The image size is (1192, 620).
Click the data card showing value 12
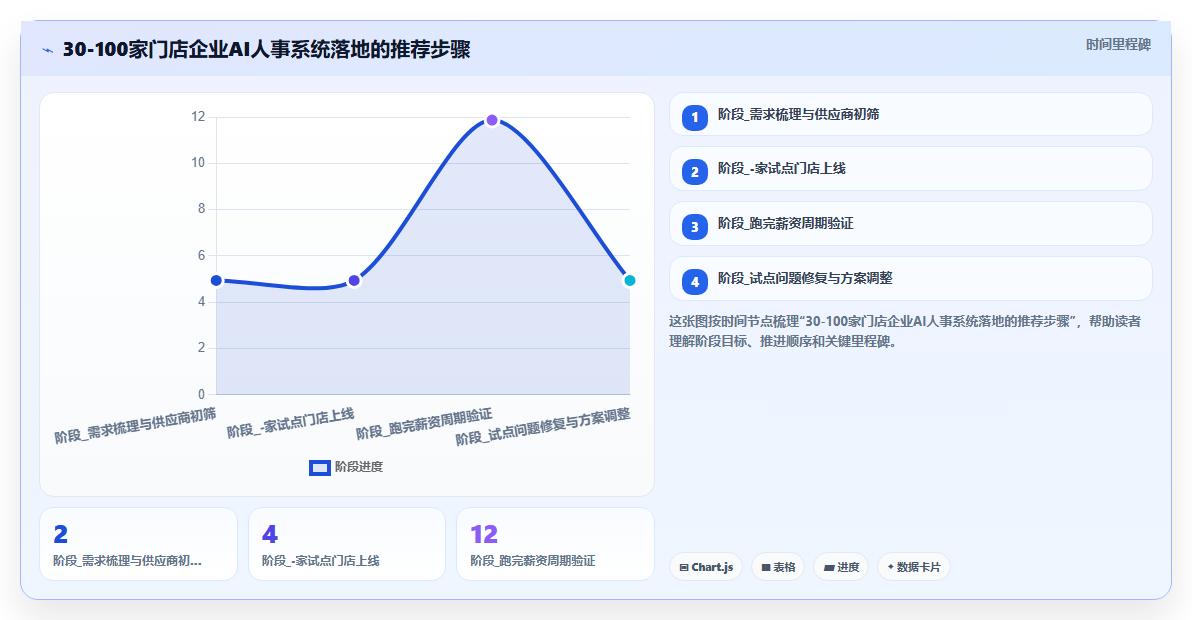pos(555,544)
